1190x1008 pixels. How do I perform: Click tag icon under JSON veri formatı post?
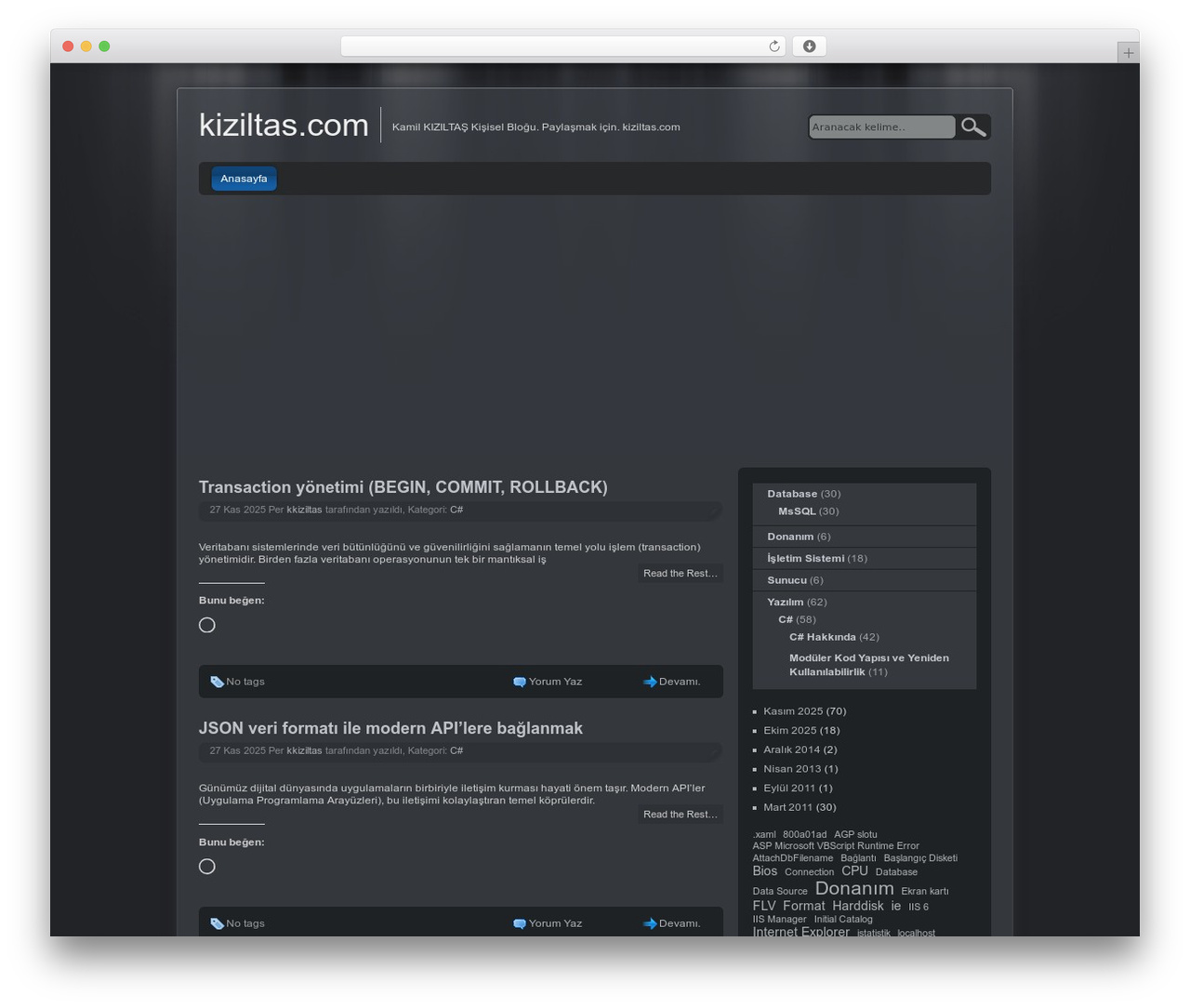217,923
